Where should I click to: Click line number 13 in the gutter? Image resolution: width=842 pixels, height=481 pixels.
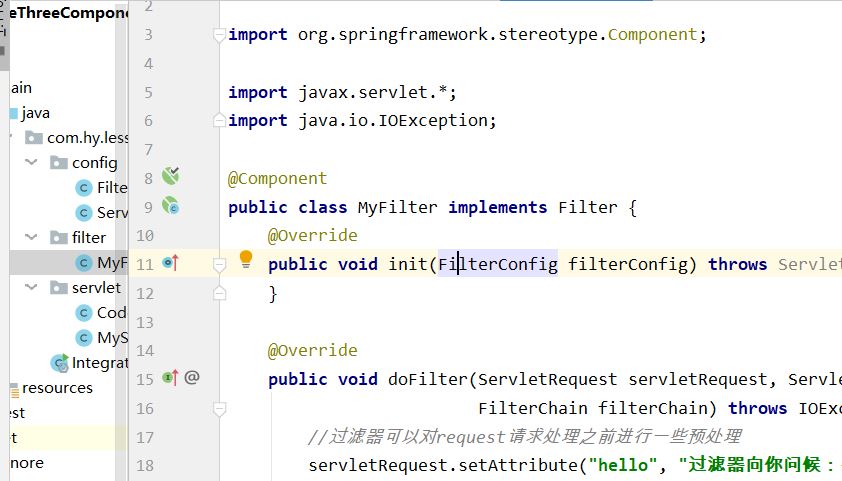coord(145,322)
